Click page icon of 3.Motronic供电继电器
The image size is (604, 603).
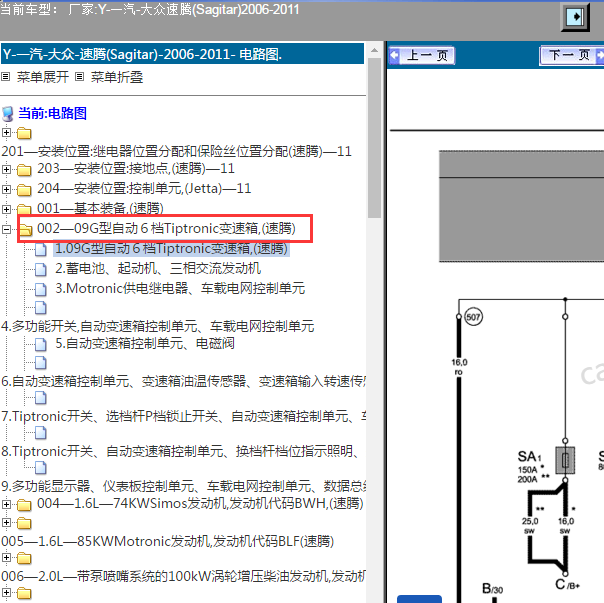(x=40, y=289)
